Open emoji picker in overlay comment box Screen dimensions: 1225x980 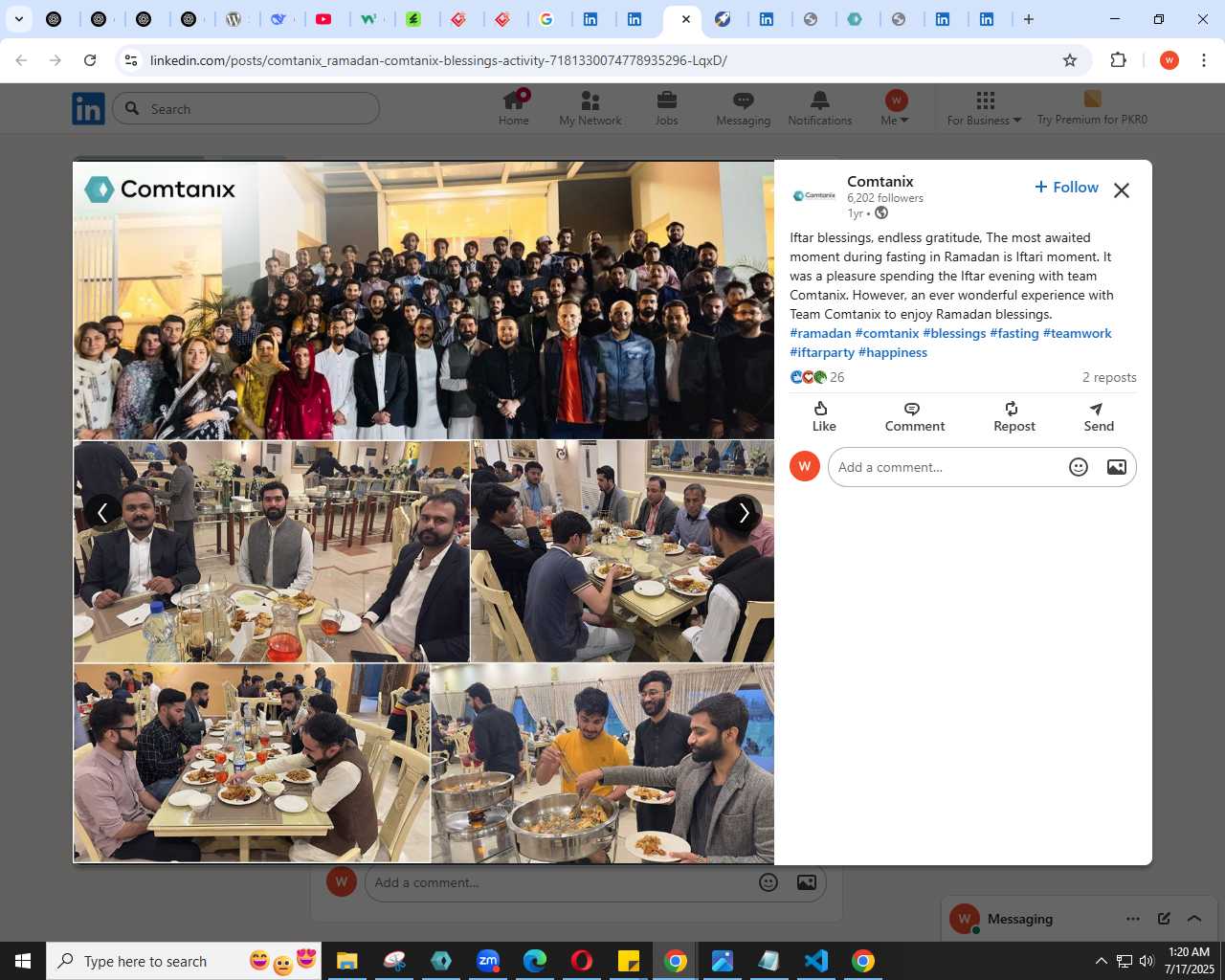pyautogui.click(x=1079, y=467)
